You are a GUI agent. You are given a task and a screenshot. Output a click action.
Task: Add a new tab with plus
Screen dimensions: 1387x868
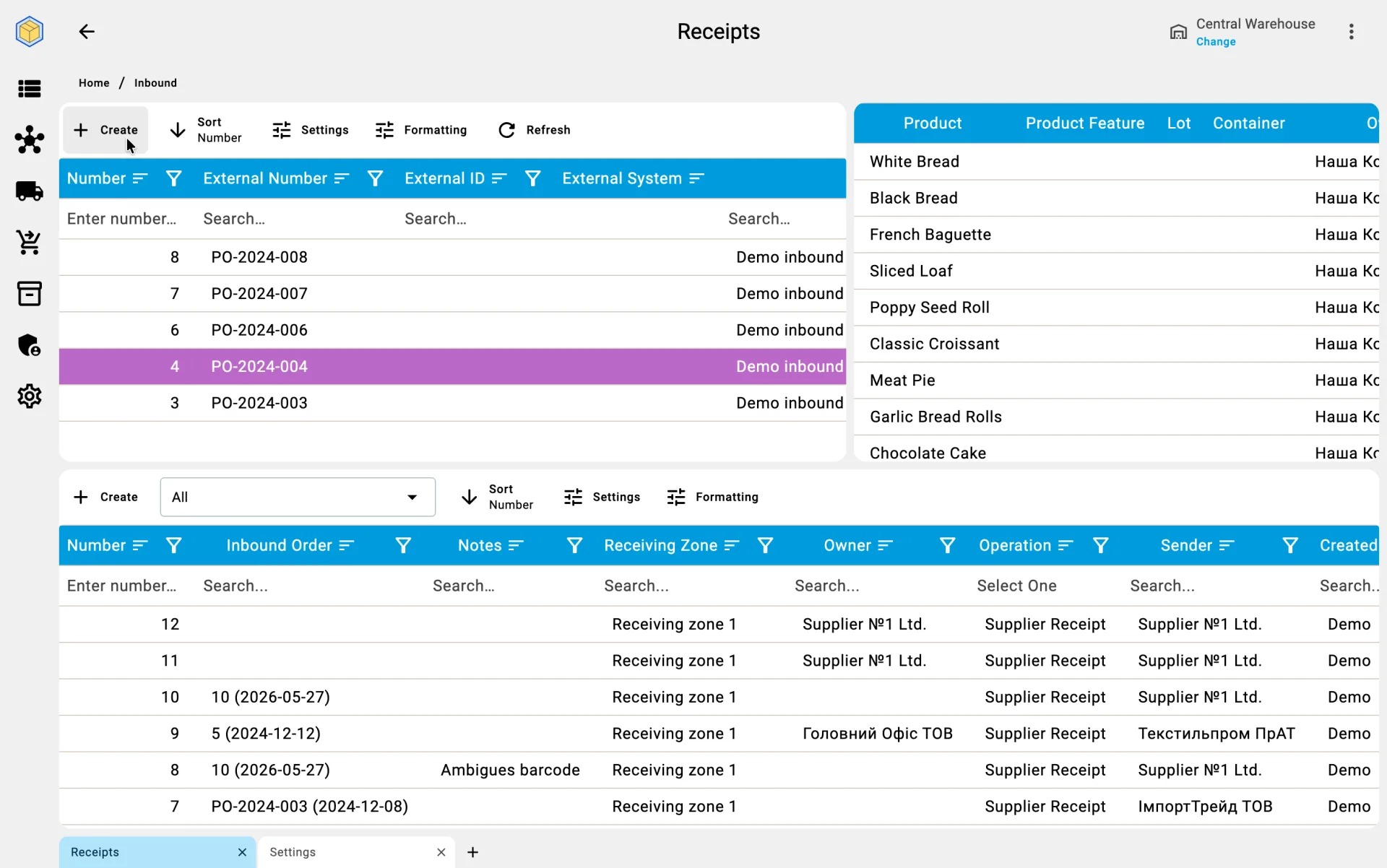coord(472,852)
